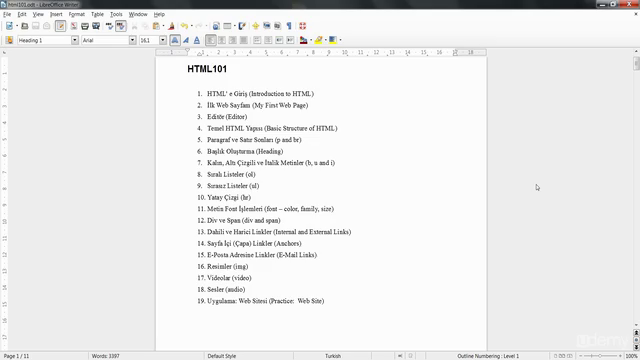
Task: Open the Table menu
Action: [97, 14]
